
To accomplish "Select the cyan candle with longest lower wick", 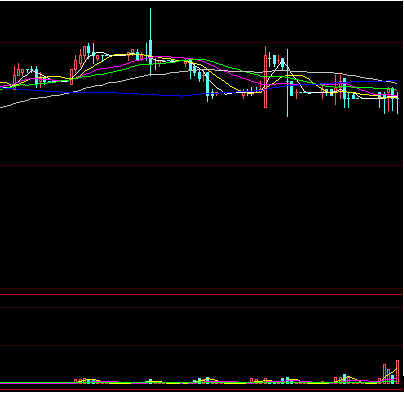I will point(287,83).
